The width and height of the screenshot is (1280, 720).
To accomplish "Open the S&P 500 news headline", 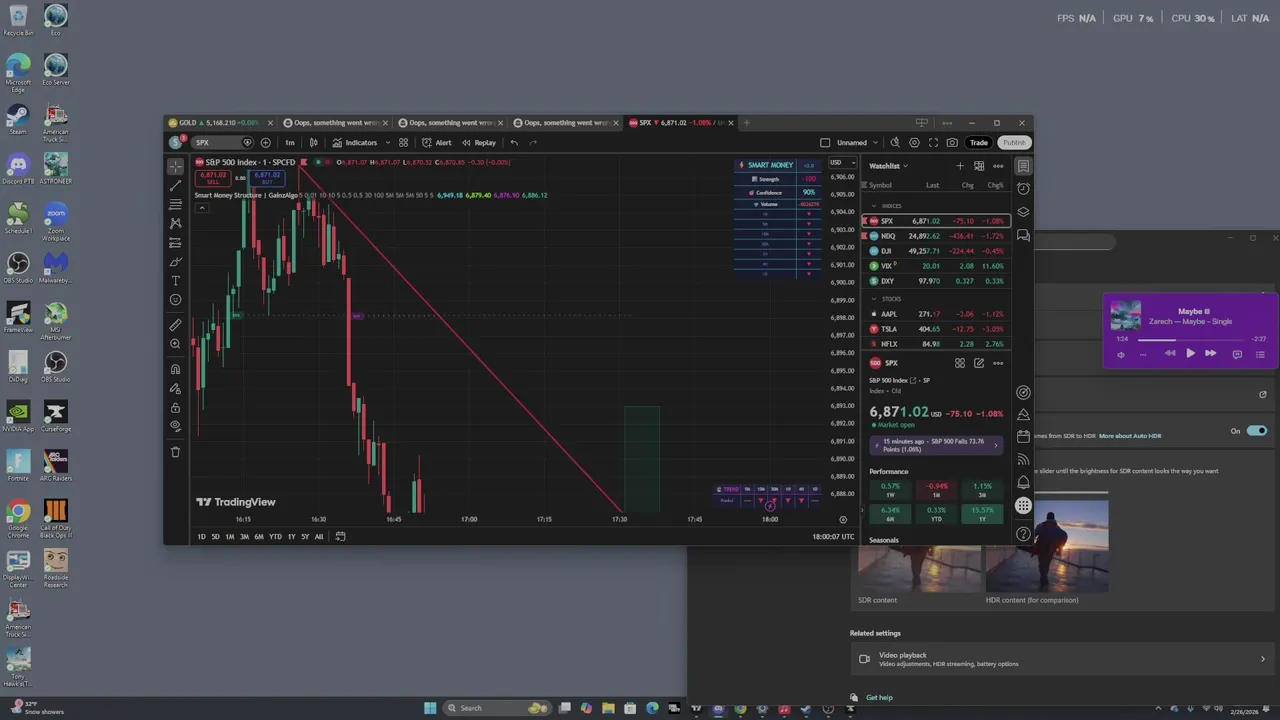I will click(936, 445).
